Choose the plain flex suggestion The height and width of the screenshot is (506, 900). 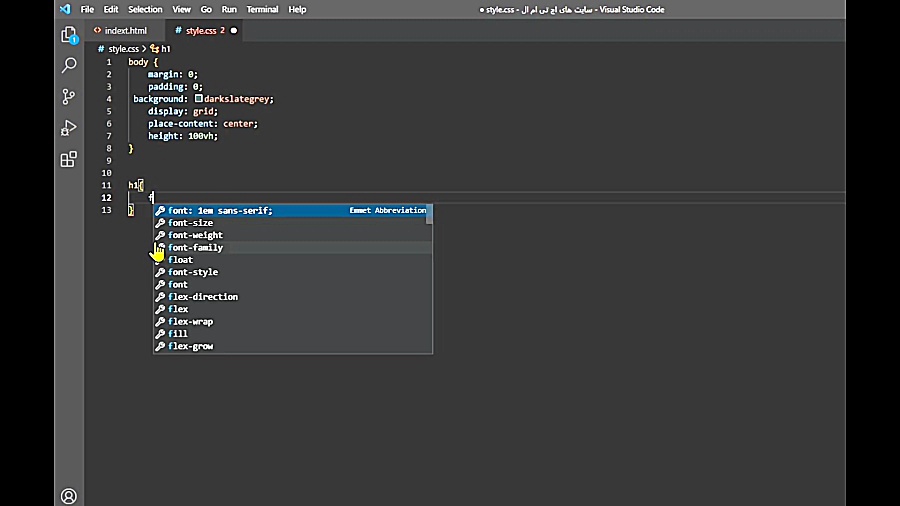click(x=293, y=309)
